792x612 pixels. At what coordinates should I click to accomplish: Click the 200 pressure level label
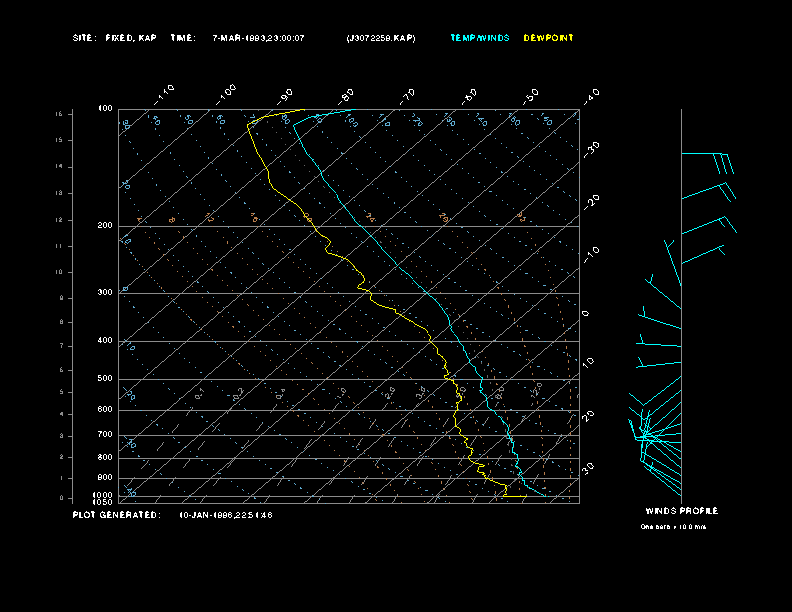[105, 226]
